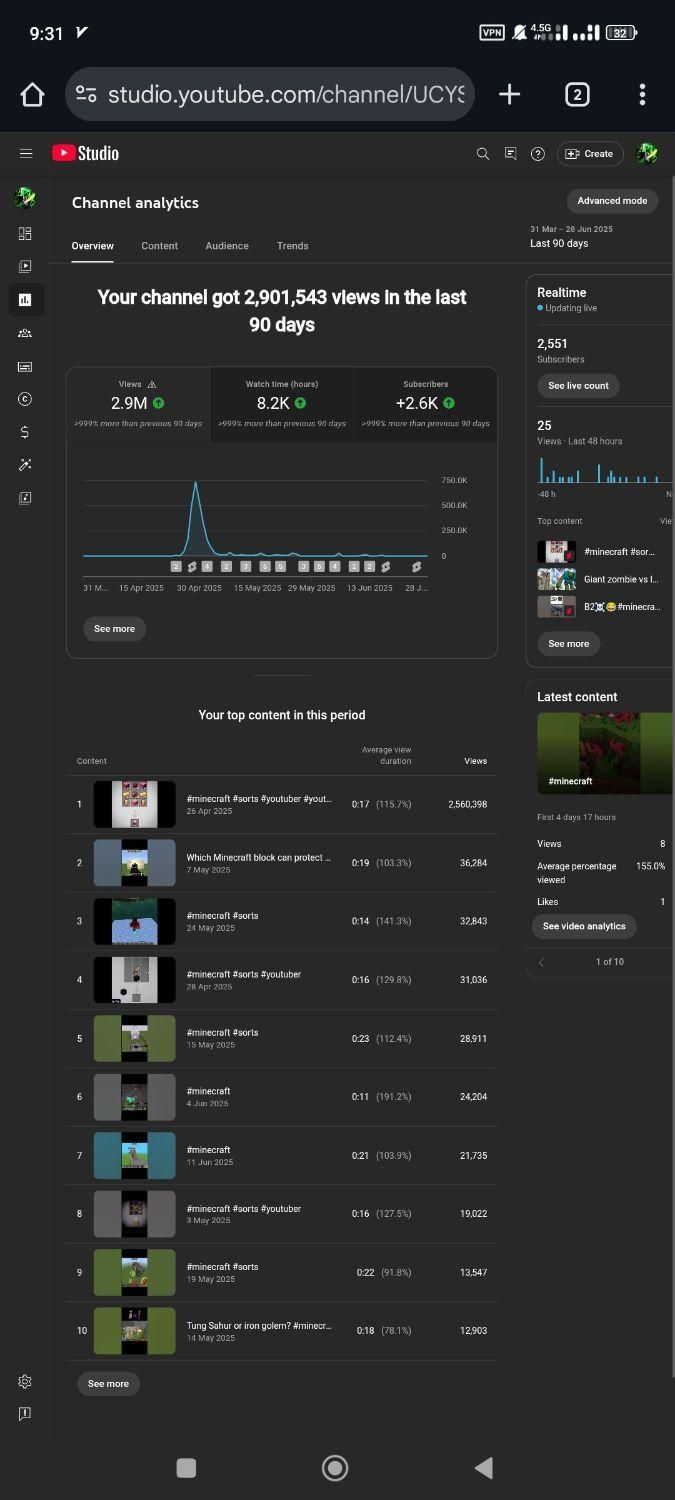Click the address bar showing studio.youtube.com
Viewport: 675px width, 1500px height.
tap(270, 94)
